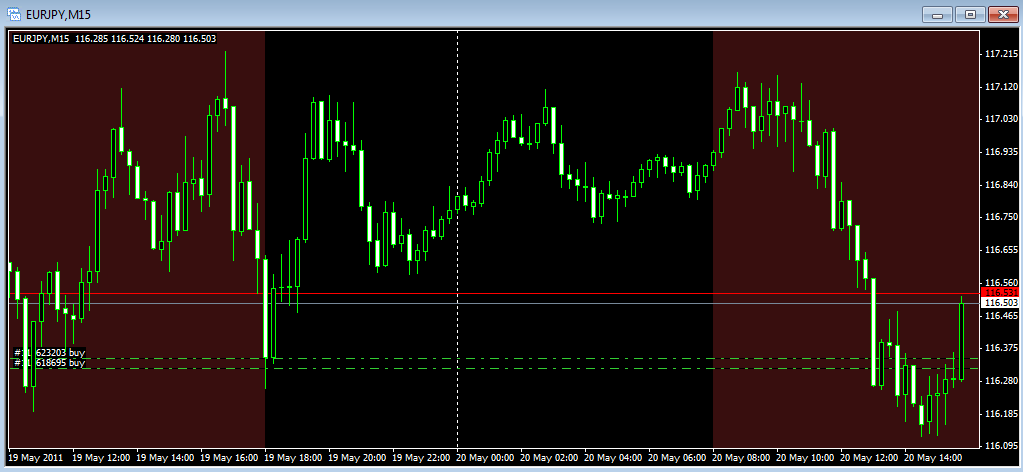
Task: Select the #11618695 buy order label
Action: 49,362
